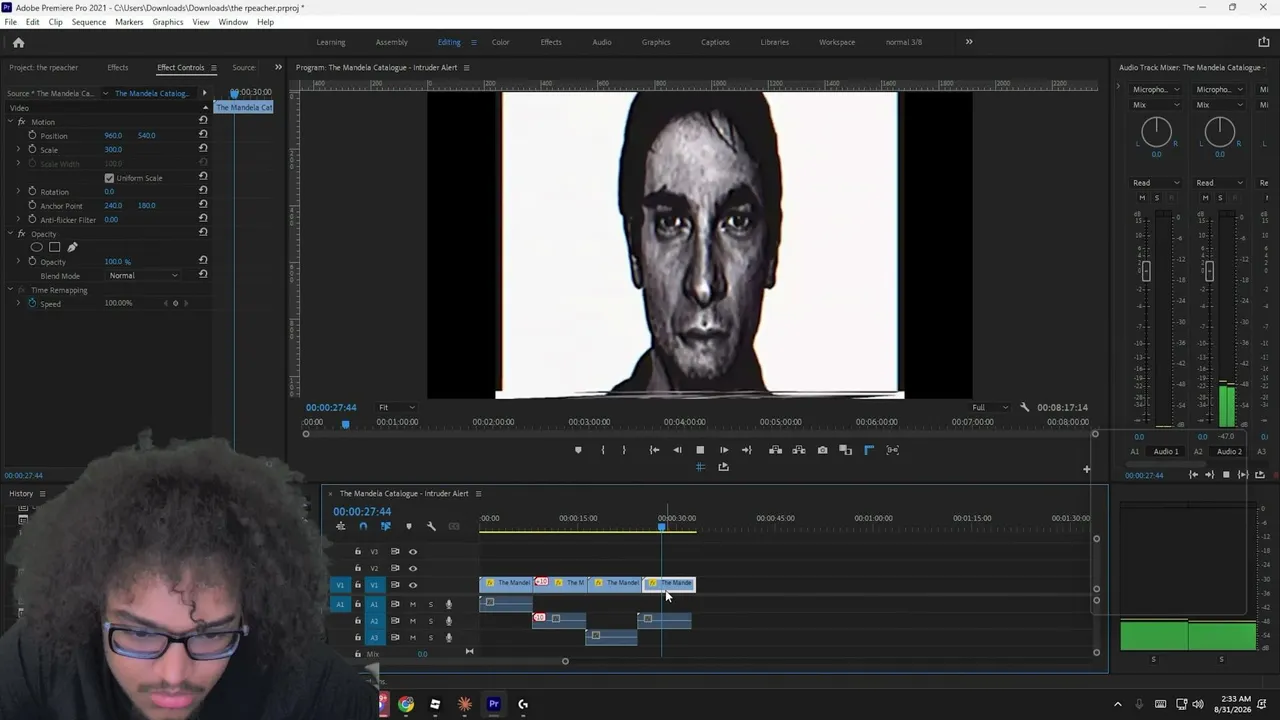
Task: Switch to the Color workspace
Action: tap(501, 42)
